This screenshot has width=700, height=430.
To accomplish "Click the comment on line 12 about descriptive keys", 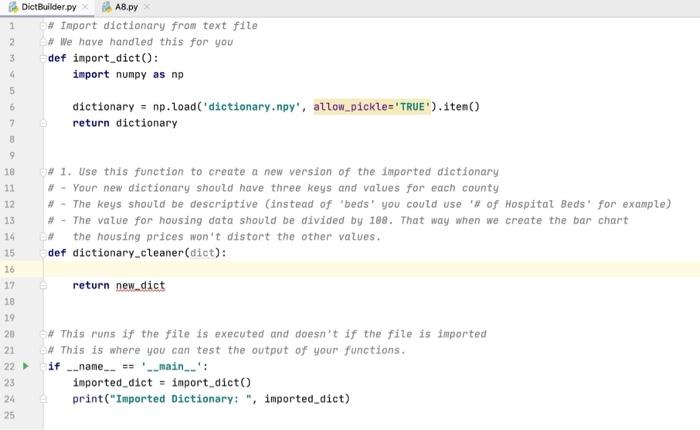I will (x=359, y=204).
